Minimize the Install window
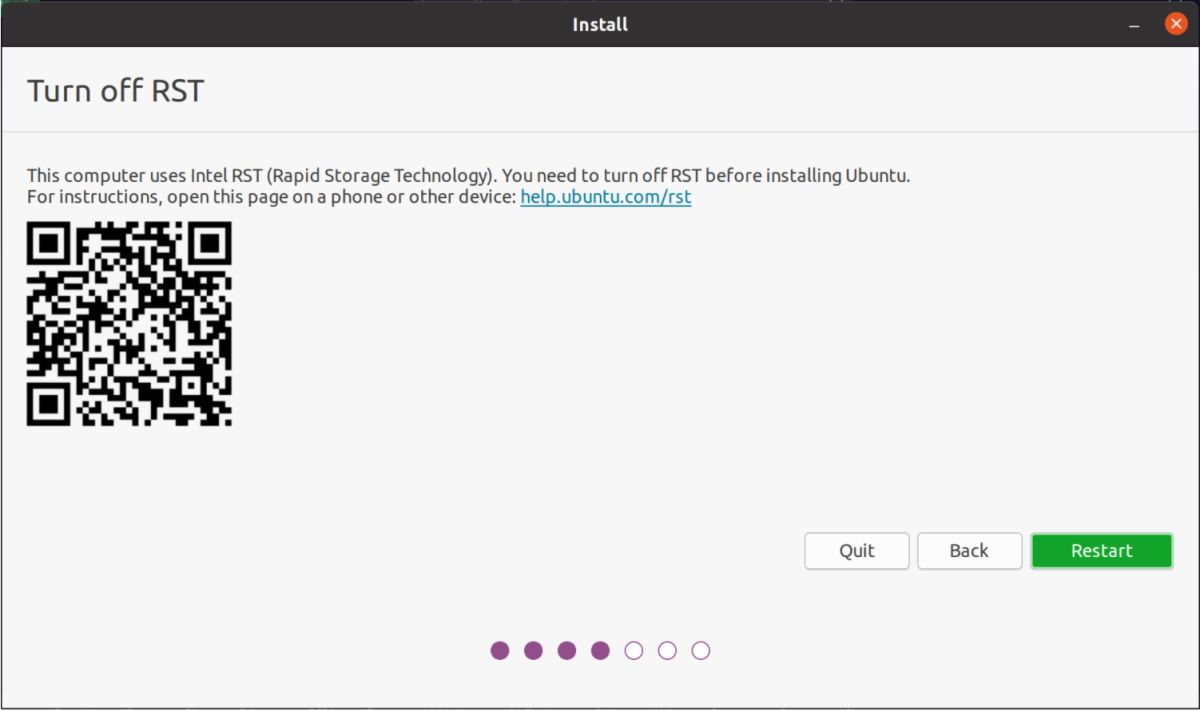 tap(1134, 24)
